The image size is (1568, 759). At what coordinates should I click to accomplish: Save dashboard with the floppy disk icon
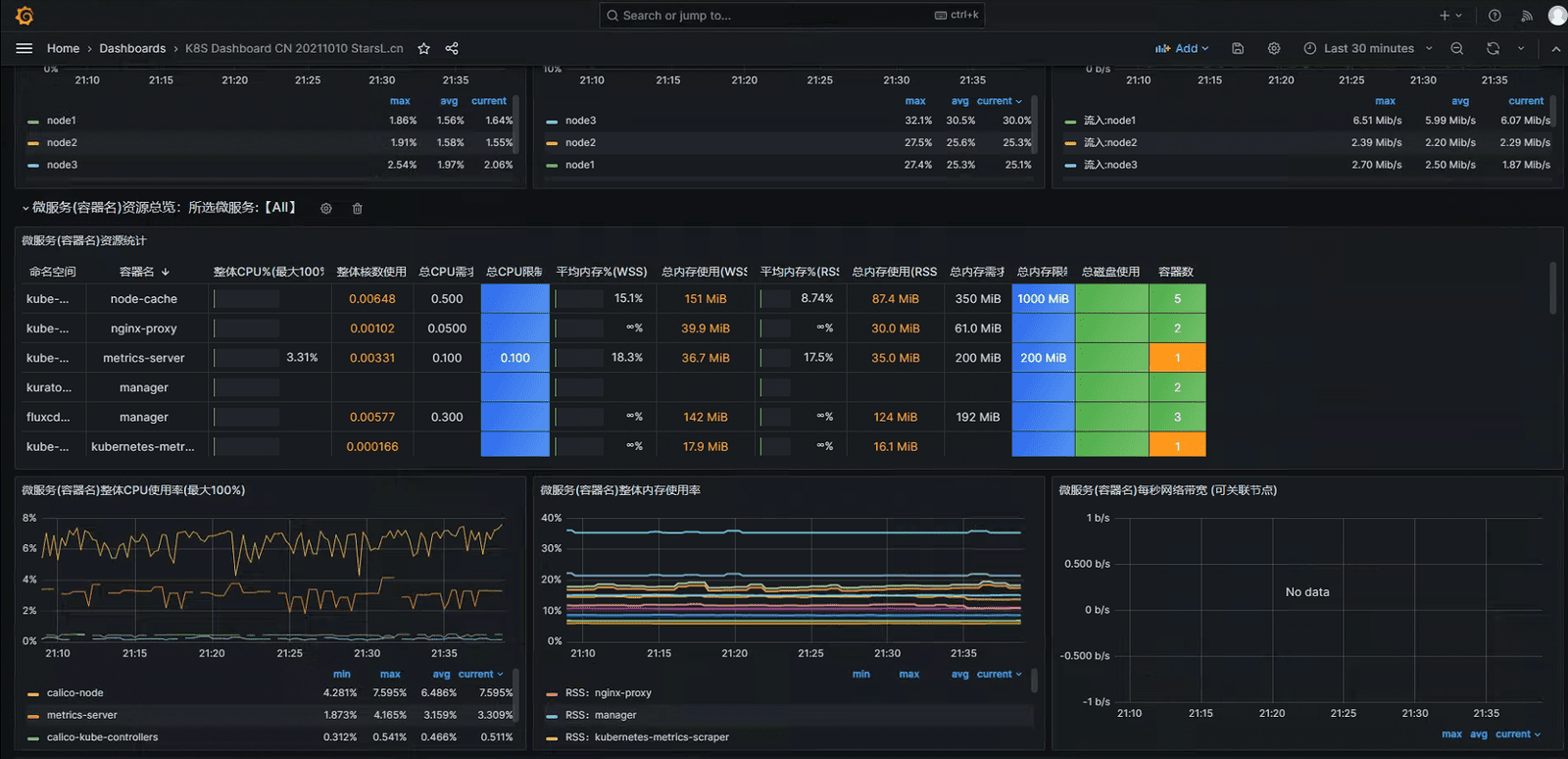1238,48
